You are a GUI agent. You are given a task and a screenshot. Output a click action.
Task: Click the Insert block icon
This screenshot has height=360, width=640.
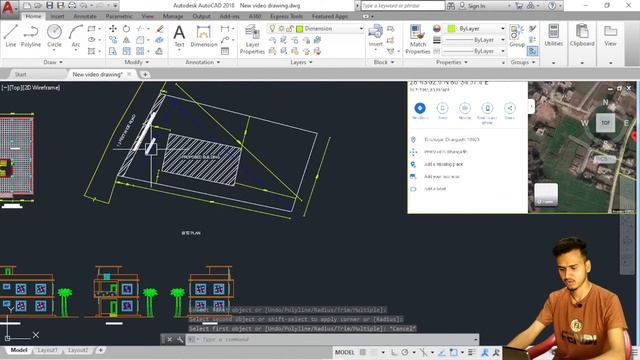point(376,36)
